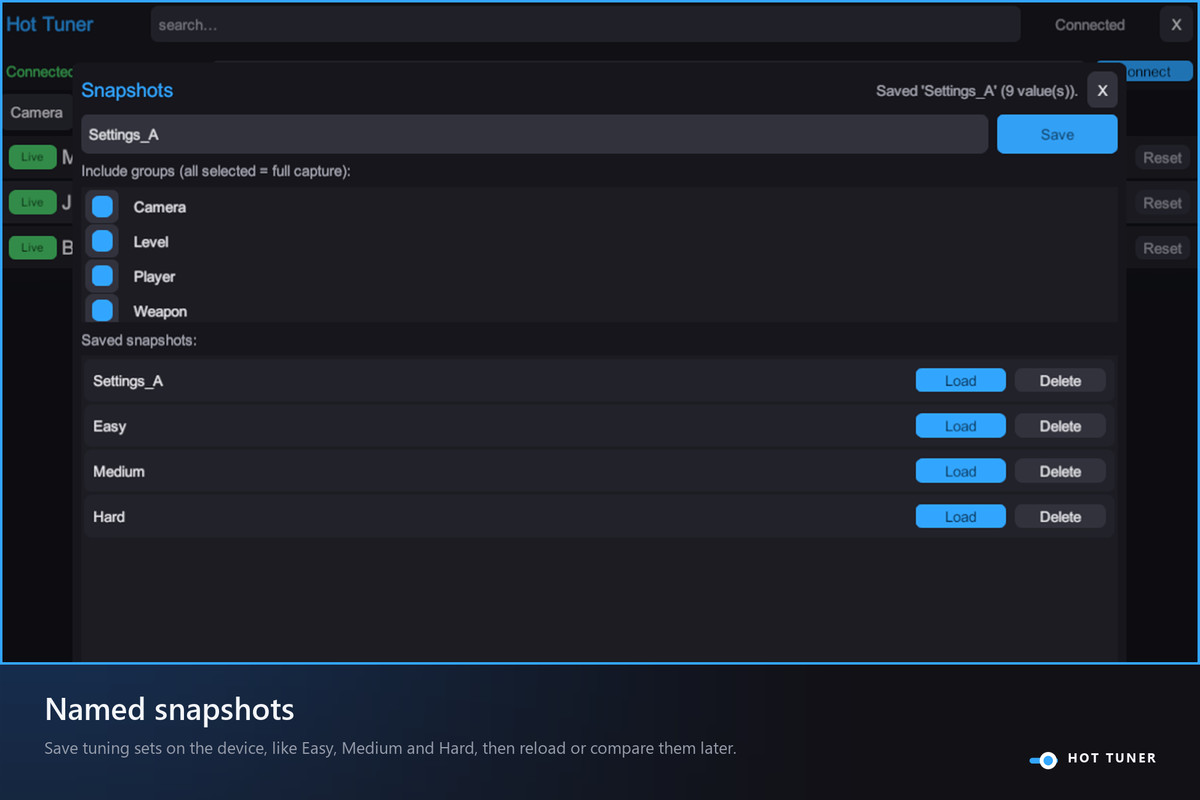Close the Hot Tuner window X button
Image resolution: width=1200 pixels, height=800 pixels.
(1176, 25)
